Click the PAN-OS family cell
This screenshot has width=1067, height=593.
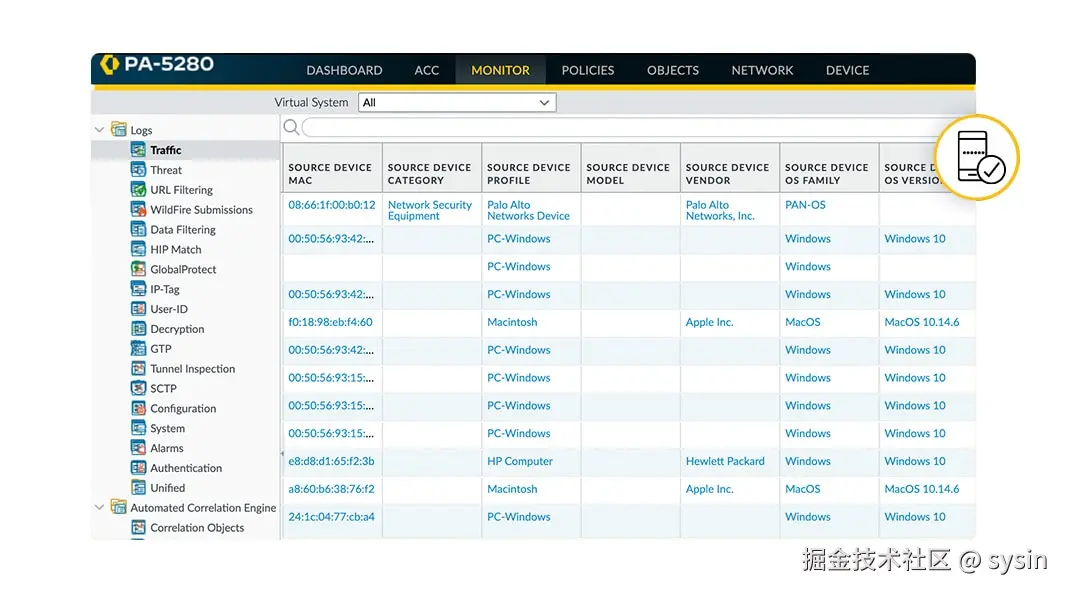pos(805,205)
